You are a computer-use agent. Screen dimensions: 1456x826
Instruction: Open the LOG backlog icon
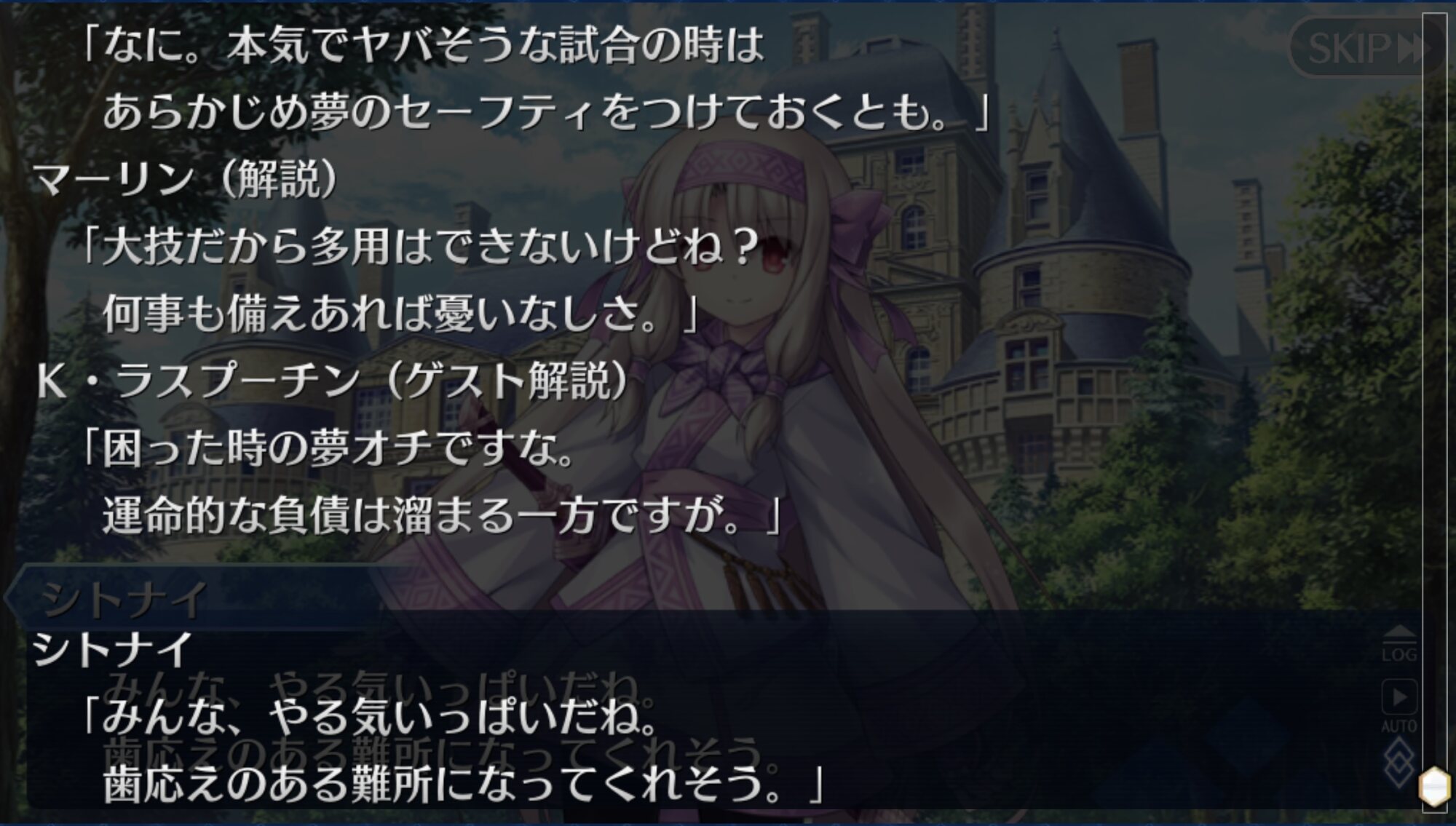pyautogui.click(x=1399, y=644)
